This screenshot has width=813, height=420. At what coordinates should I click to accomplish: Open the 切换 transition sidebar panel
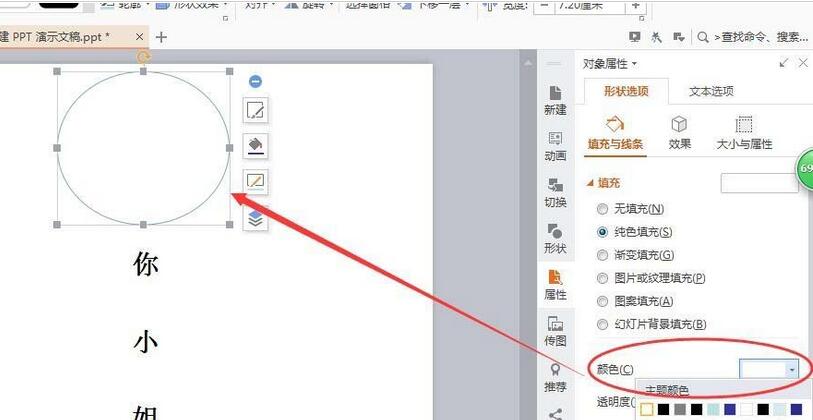click(555, 192)
